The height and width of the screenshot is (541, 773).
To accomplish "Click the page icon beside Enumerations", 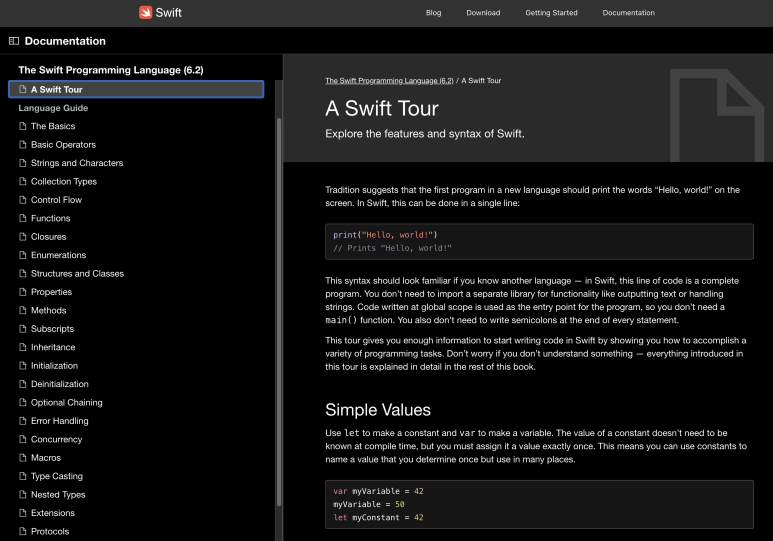I will pyautogui.click(x=22, y=255).
